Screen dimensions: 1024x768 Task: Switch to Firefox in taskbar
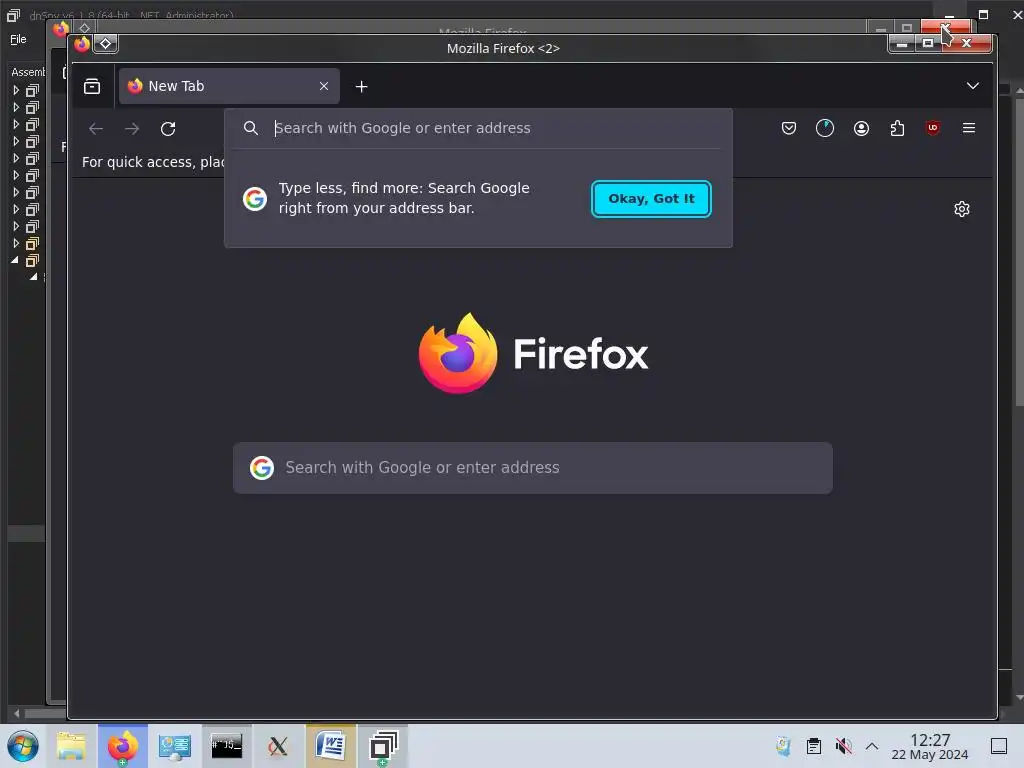(x=123, y=746)
